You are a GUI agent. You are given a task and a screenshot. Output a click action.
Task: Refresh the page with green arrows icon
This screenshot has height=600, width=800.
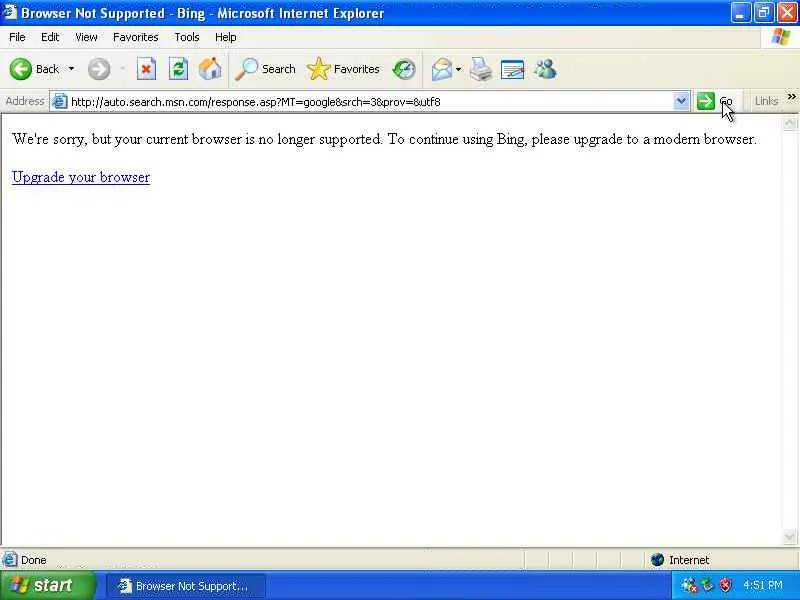(178, 69)
